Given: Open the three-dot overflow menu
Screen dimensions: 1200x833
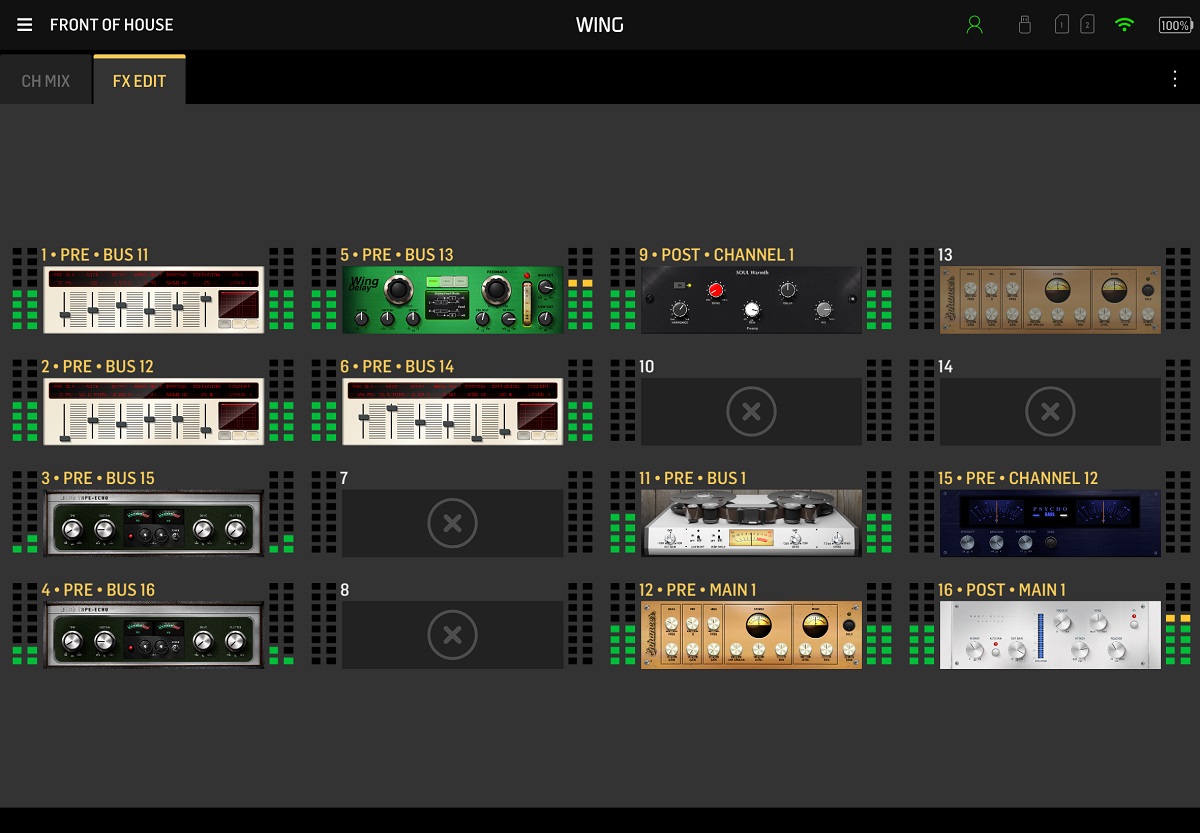Looking at the screenshot, I should coord(1175,79).
